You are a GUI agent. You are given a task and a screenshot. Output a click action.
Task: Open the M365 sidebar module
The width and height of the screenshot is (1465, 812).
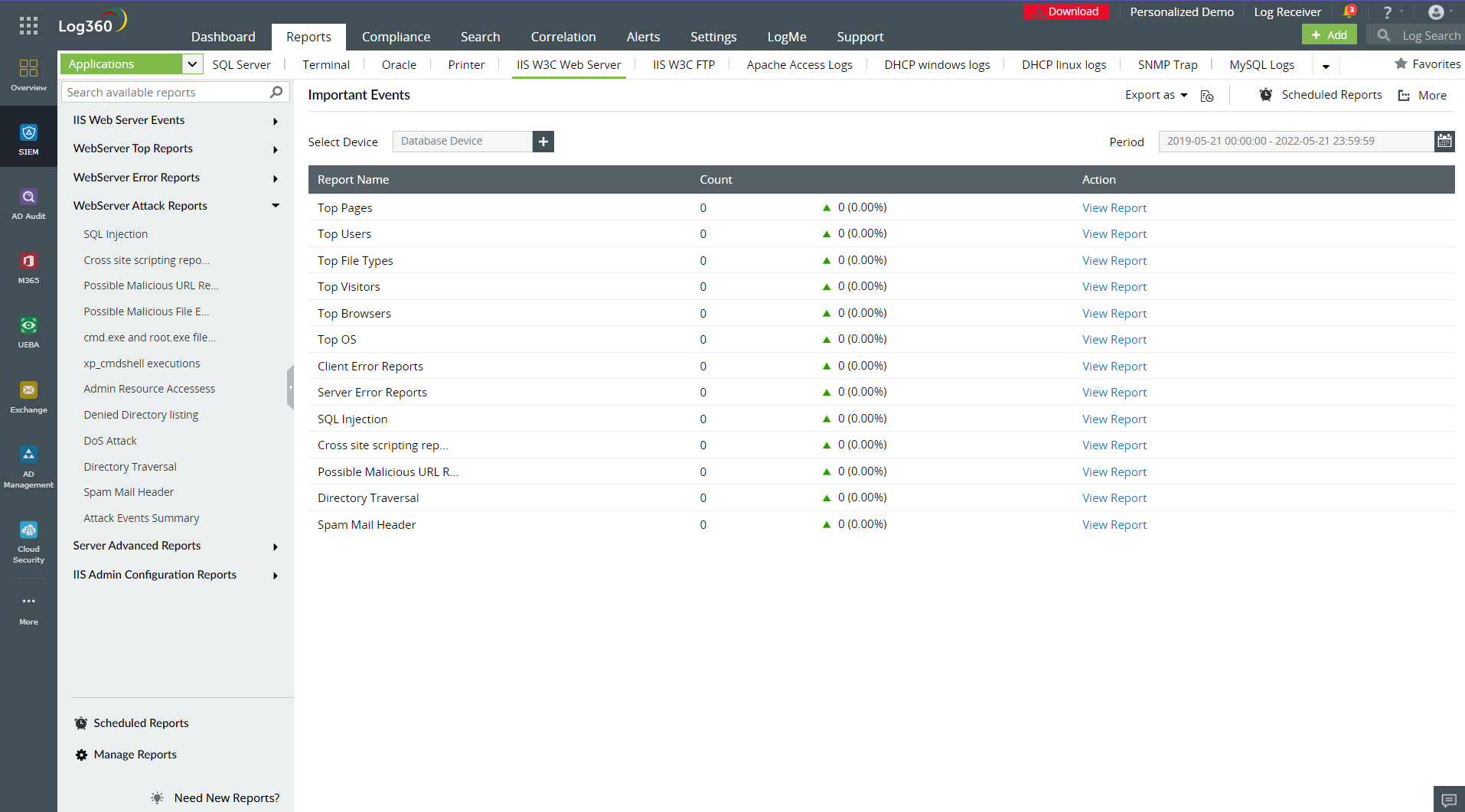(x=28, y=268)
